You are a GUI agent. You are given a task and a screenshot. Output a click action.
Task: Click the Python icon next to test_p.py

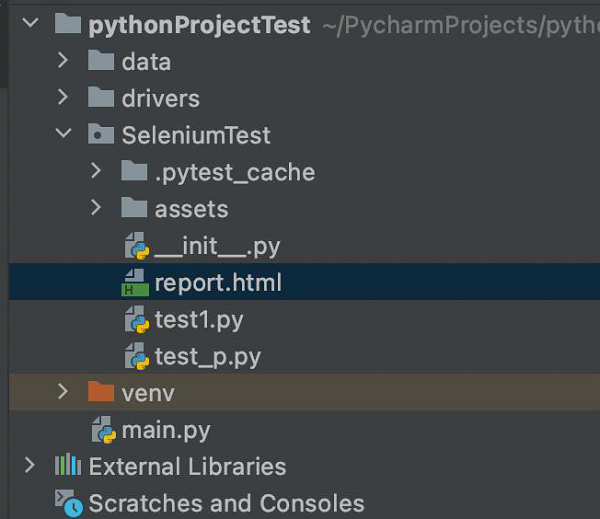click(x=136, y=357)
